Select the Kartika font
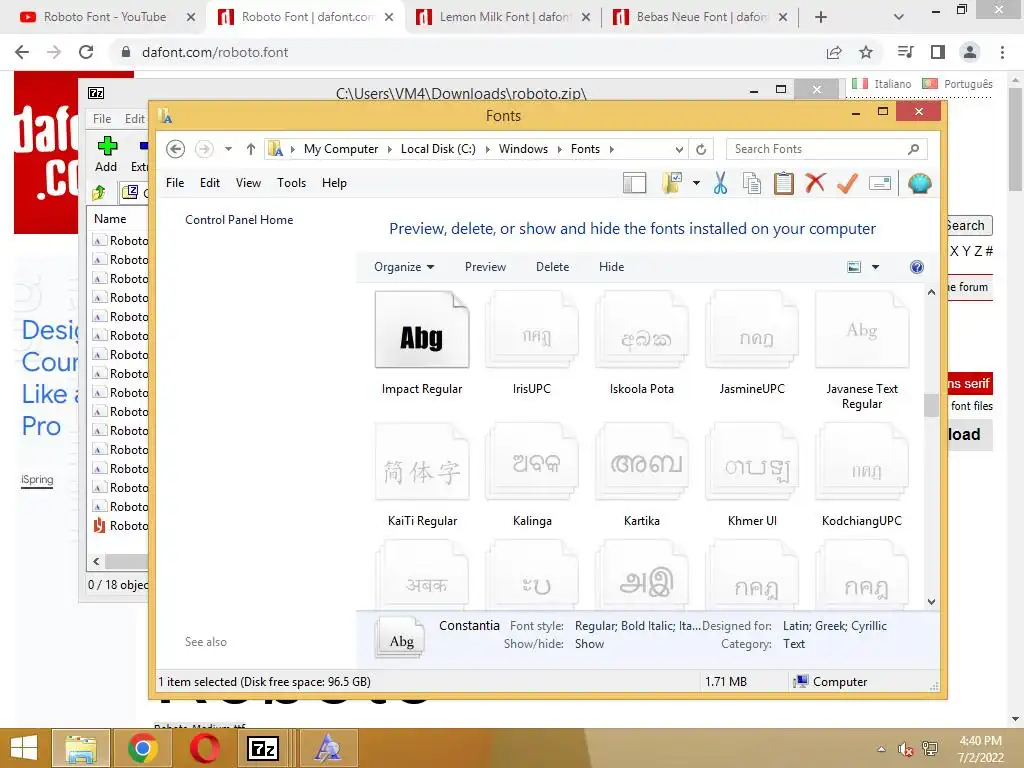Image resolution: width=1024 pixels, height=768 pixels. tap(641, 475)
